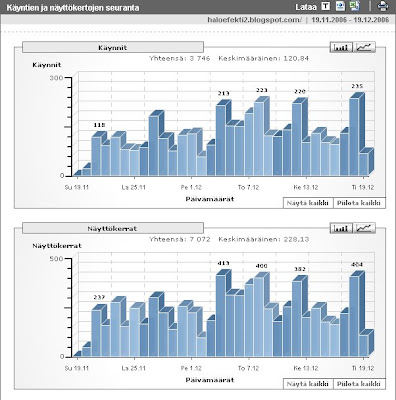Click the 300 y-axis maximum in Käynnit chart
The height and width of the screenshot is (400, 396).
(56, 78)
